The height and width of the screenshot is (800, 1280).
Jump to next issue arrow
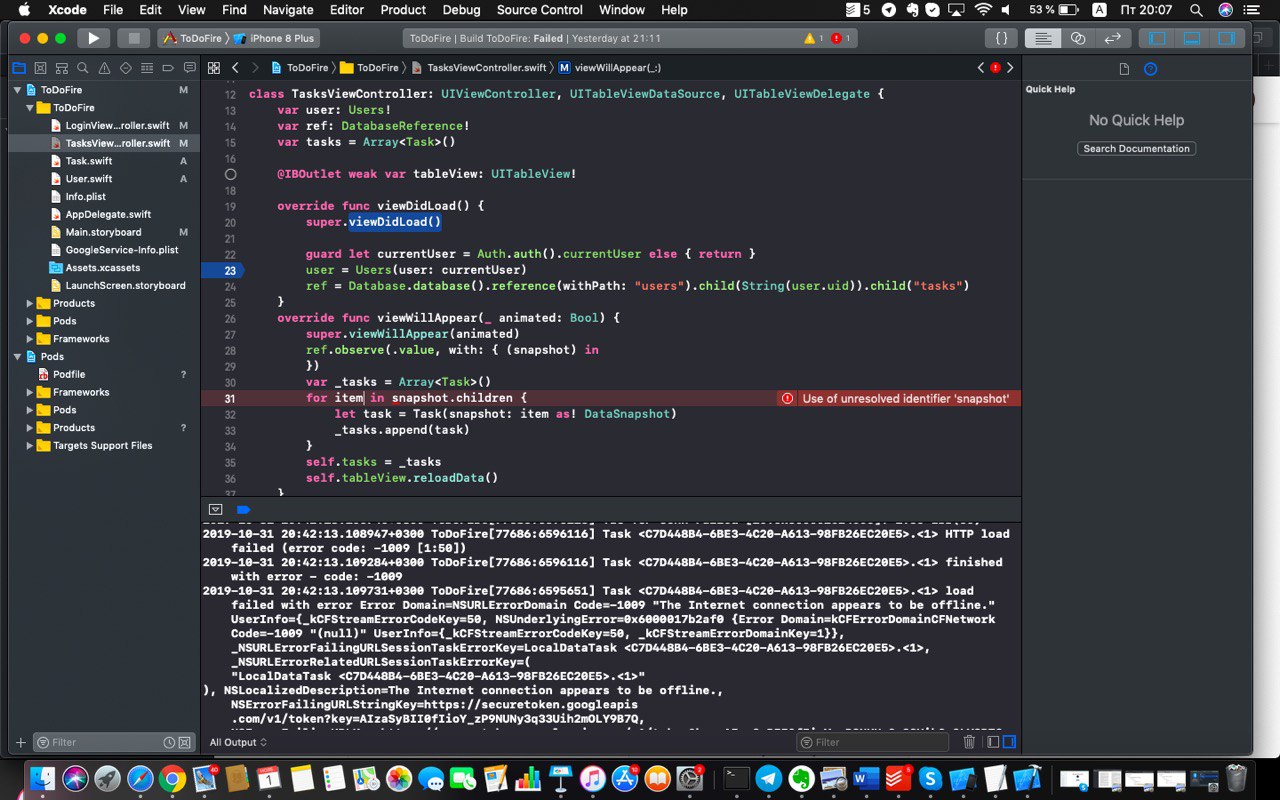[1010, 68]
